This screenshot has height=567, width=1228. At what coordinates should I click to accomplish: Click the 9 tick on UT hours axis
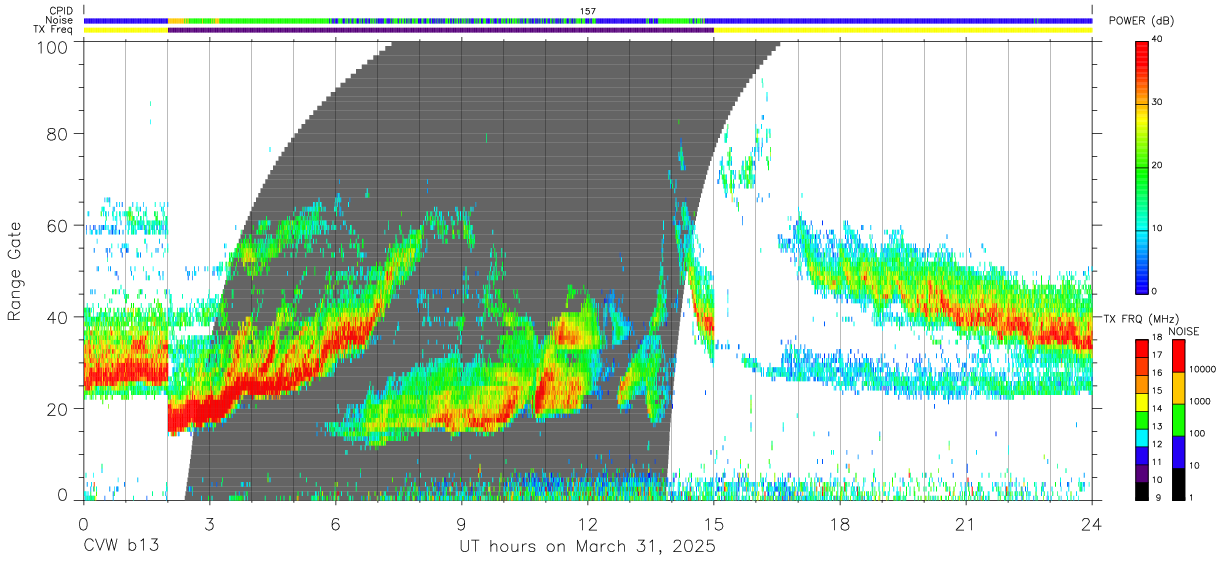click(462, 523)
